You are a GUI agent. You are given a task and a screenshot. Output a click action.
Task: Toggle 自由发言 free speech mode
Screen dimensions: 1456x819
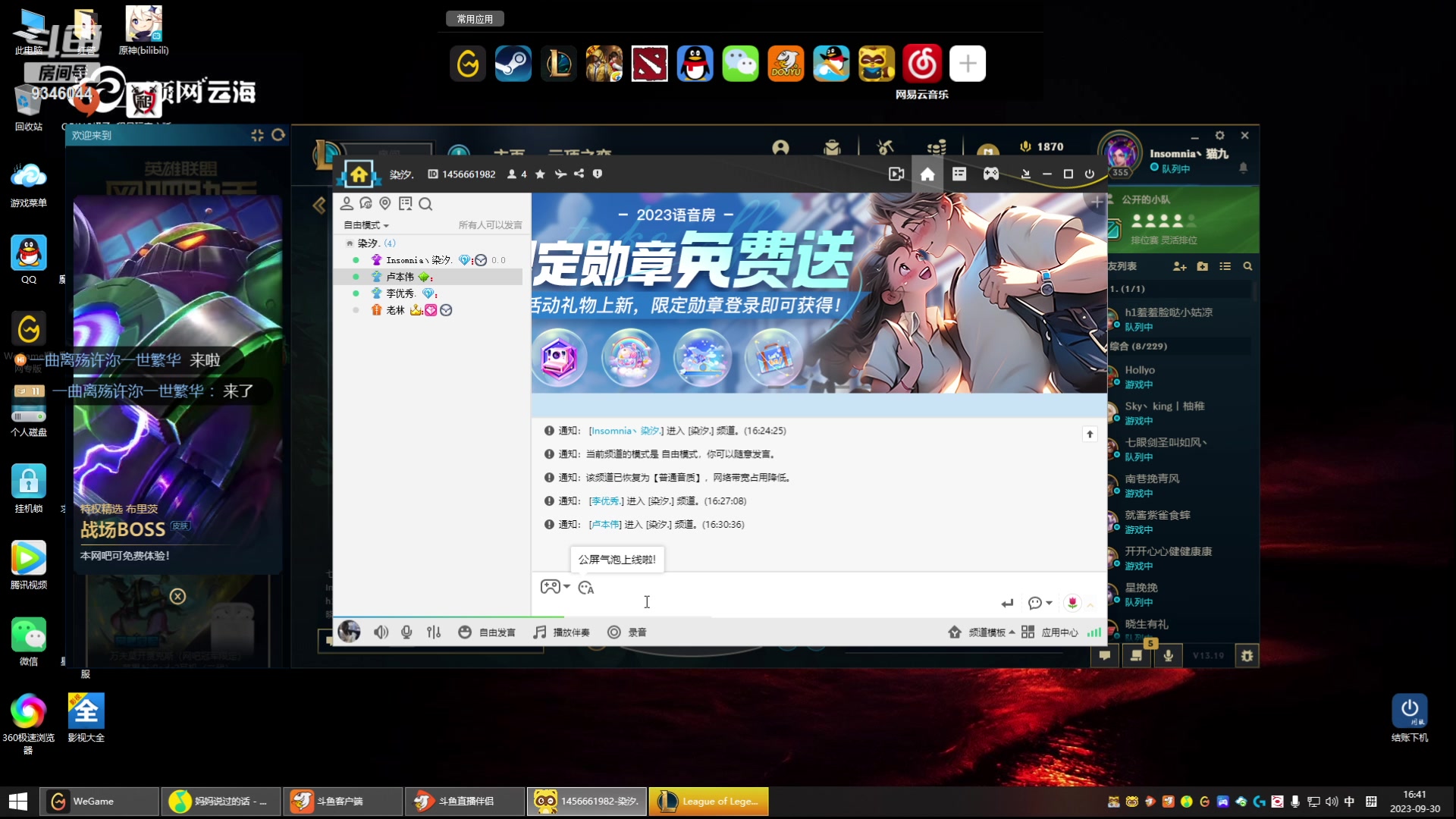click(487, 632)
